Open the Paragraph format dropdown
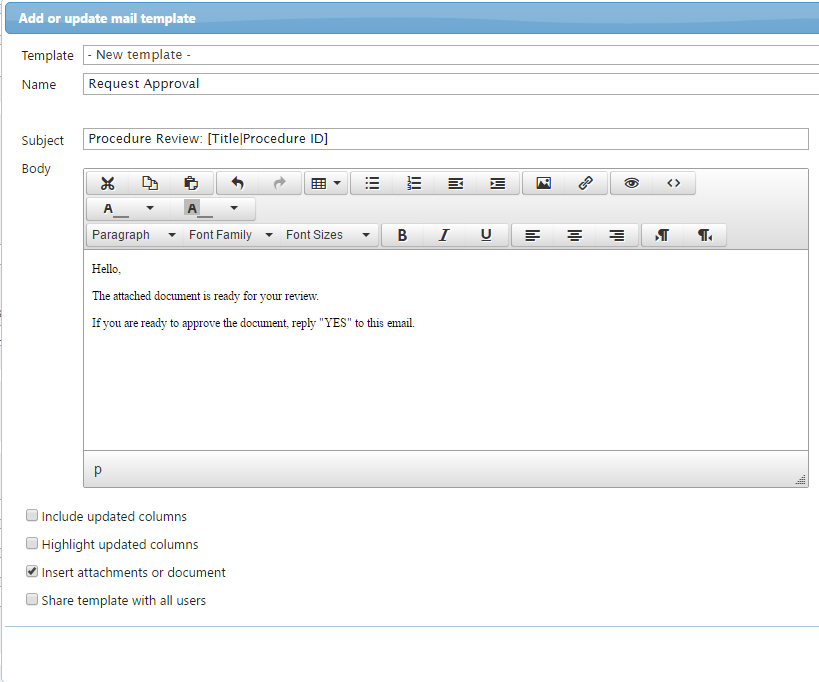819x682 pixels. tap(134, 235)
